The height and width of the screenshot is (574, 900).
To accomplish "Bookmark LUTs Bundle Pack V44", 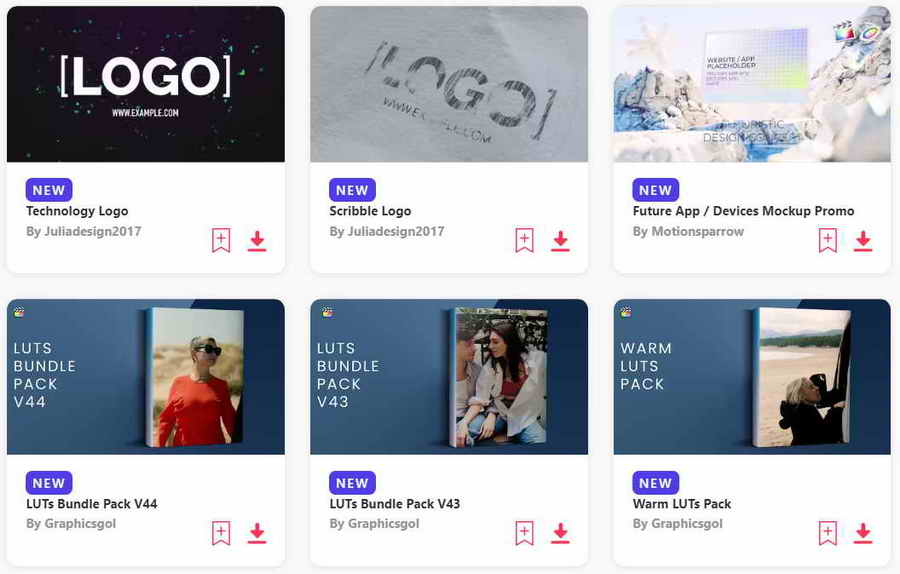I will click(221, 533).
